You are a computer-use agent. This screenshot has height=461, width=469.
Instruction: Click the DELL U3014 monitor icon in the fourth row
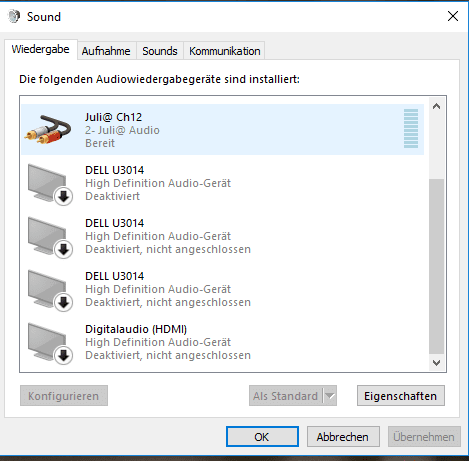click(50, 290)
